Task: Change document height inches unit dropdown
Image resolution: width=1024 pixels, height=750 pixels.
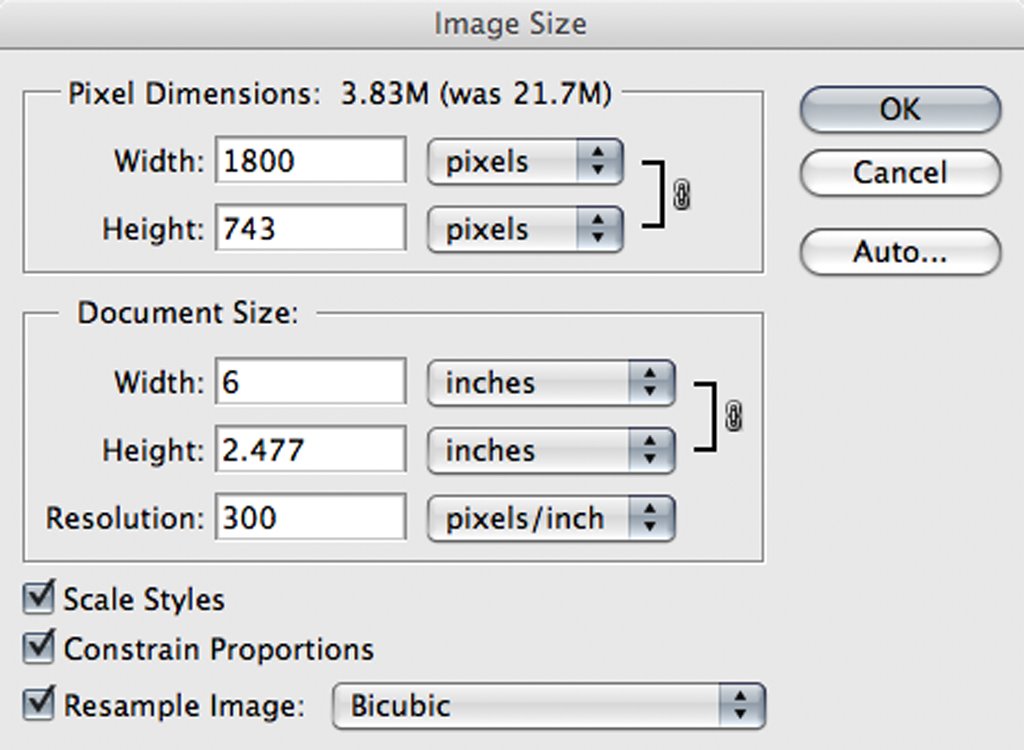Action: [551, 451]
